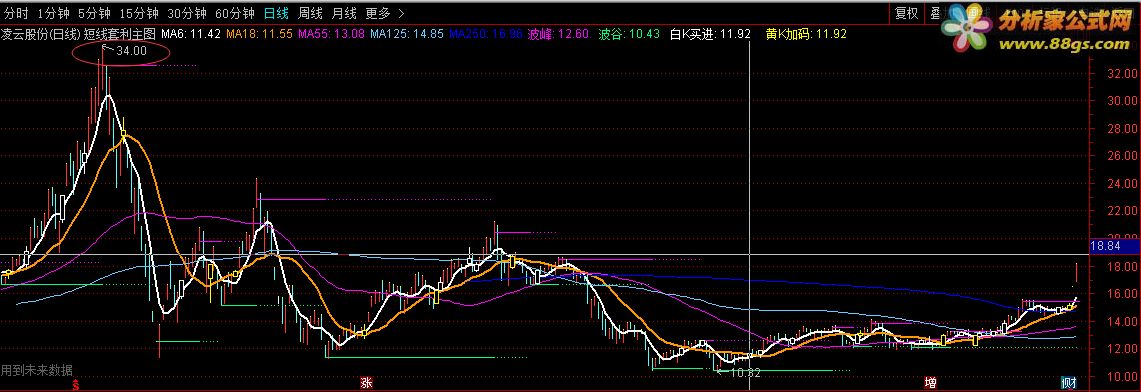Image resolution: width=1141 pixels, height=392 pixels.
Task: Click the red 增 marker icon
Action: 930,383
